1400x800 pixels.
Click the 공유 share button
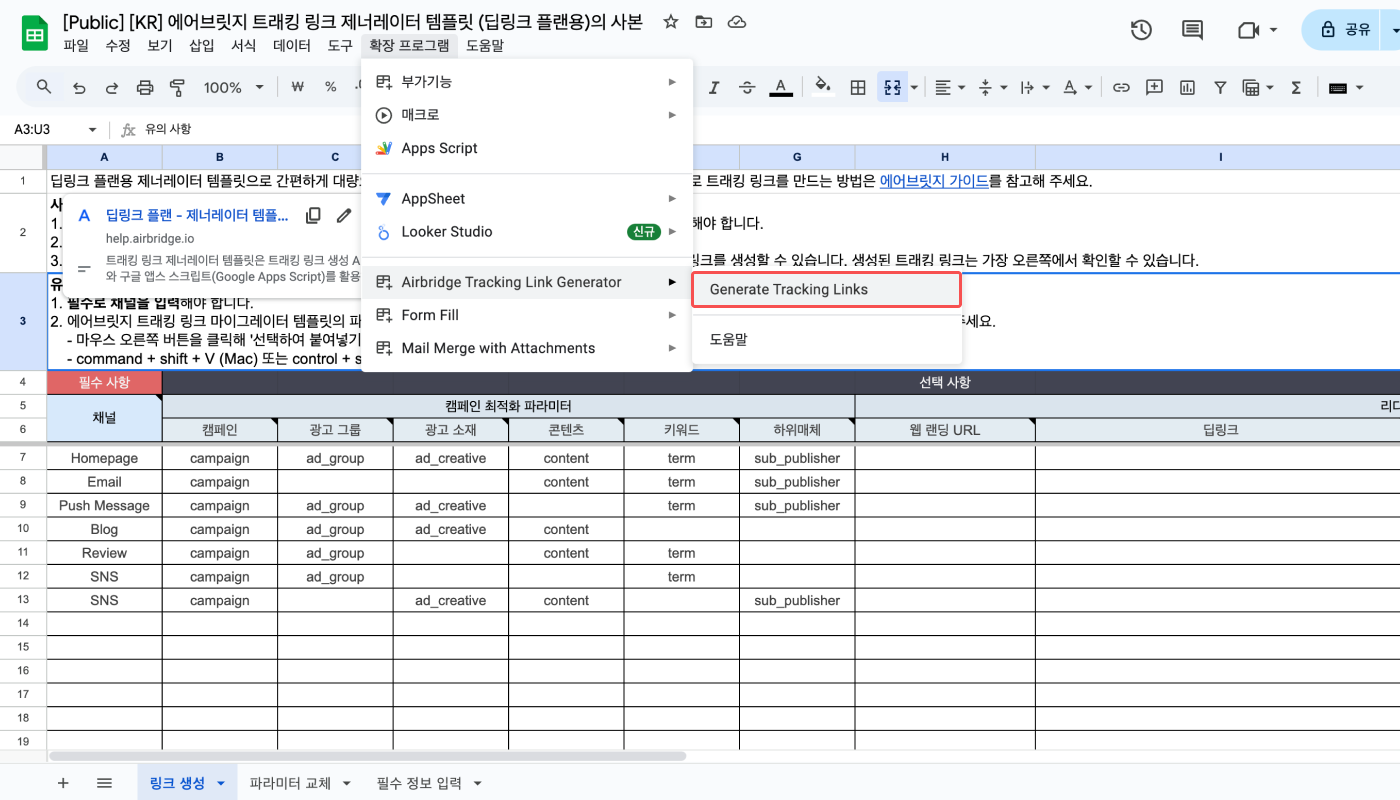coord(1346,30)
